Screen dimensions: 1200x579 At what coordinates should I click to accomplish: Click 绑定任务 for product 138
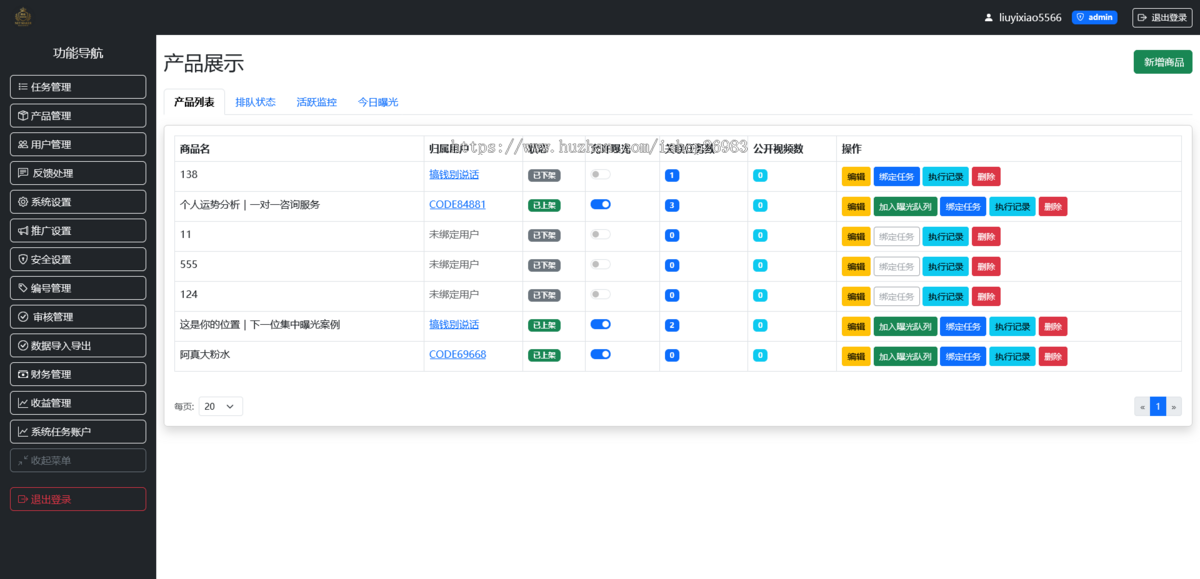(897, 176)
